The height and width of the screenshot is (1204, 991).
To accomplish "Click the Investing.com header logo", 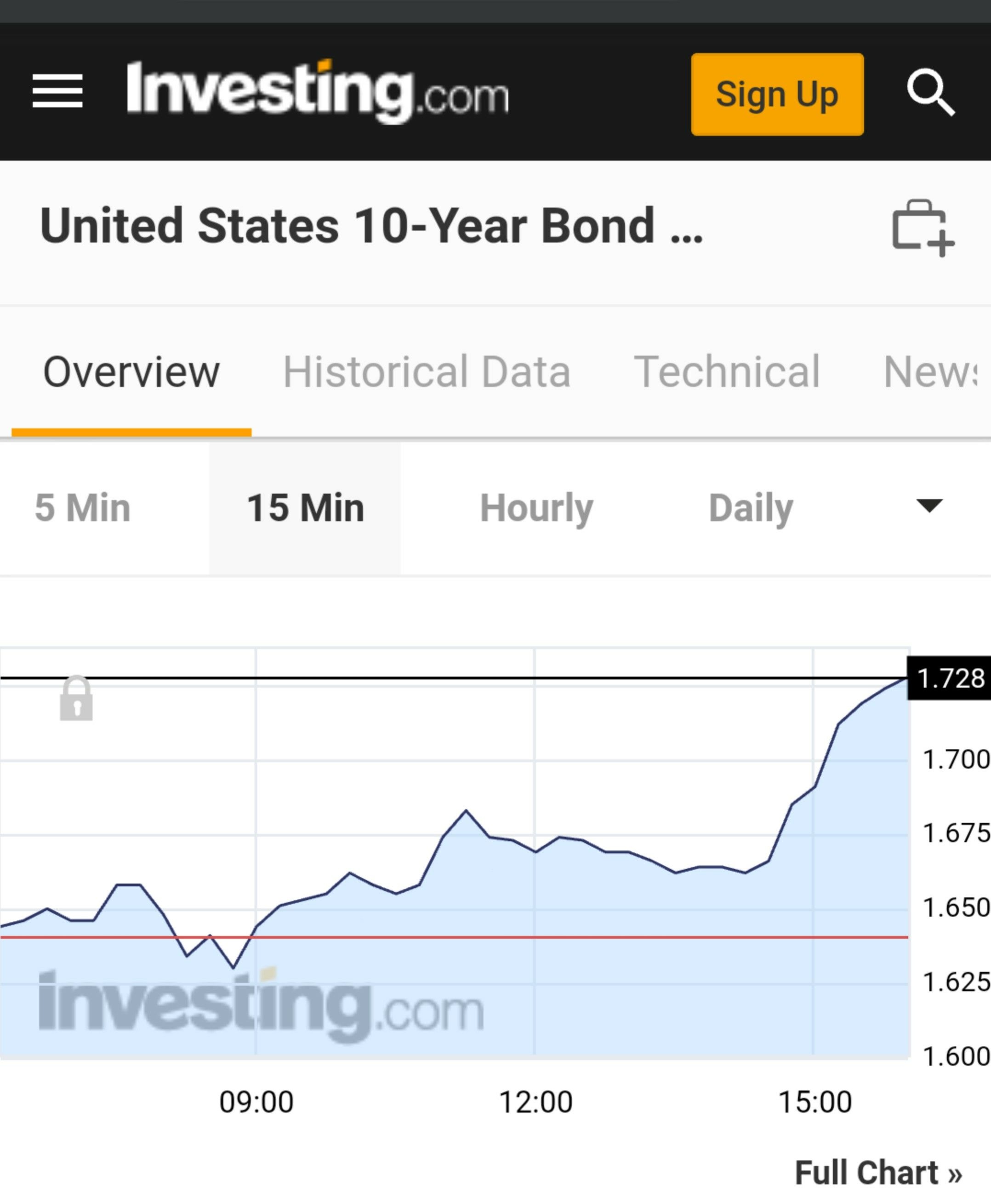I will 318,91.
